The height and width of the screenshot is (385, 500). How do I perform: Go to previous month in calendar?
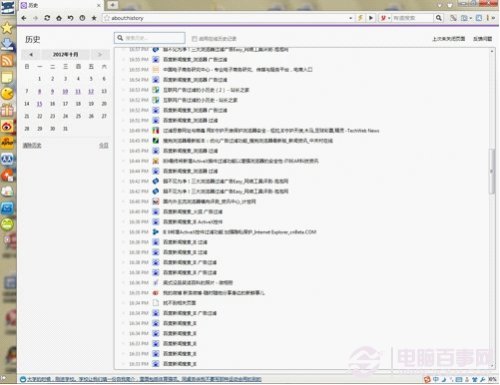pos(31,54)
